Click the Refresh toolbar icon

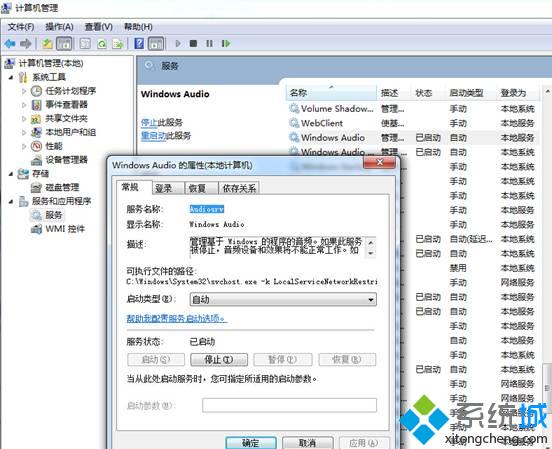point(102,44)
